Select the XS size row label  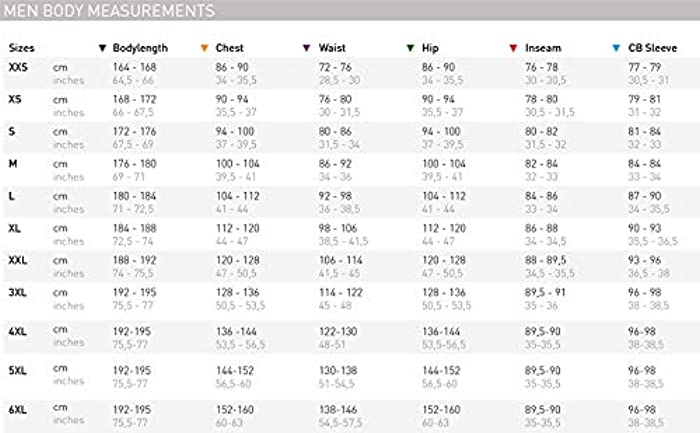(x=15, y=99)
